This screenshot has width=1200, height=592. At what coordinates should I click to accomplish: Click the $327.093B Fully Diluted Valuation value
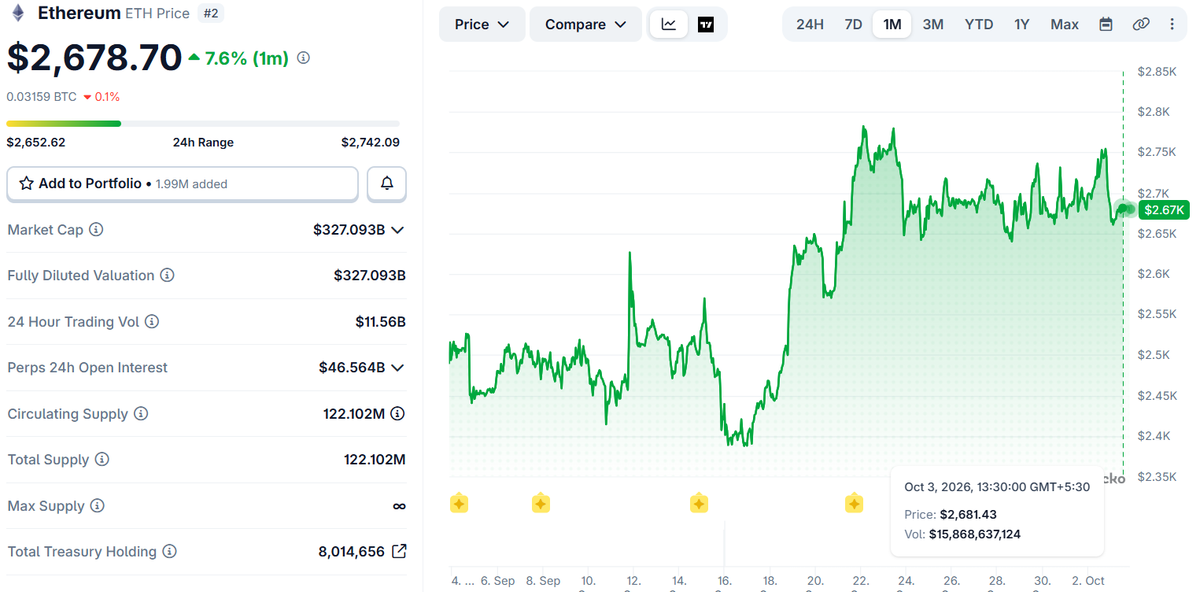370,276
